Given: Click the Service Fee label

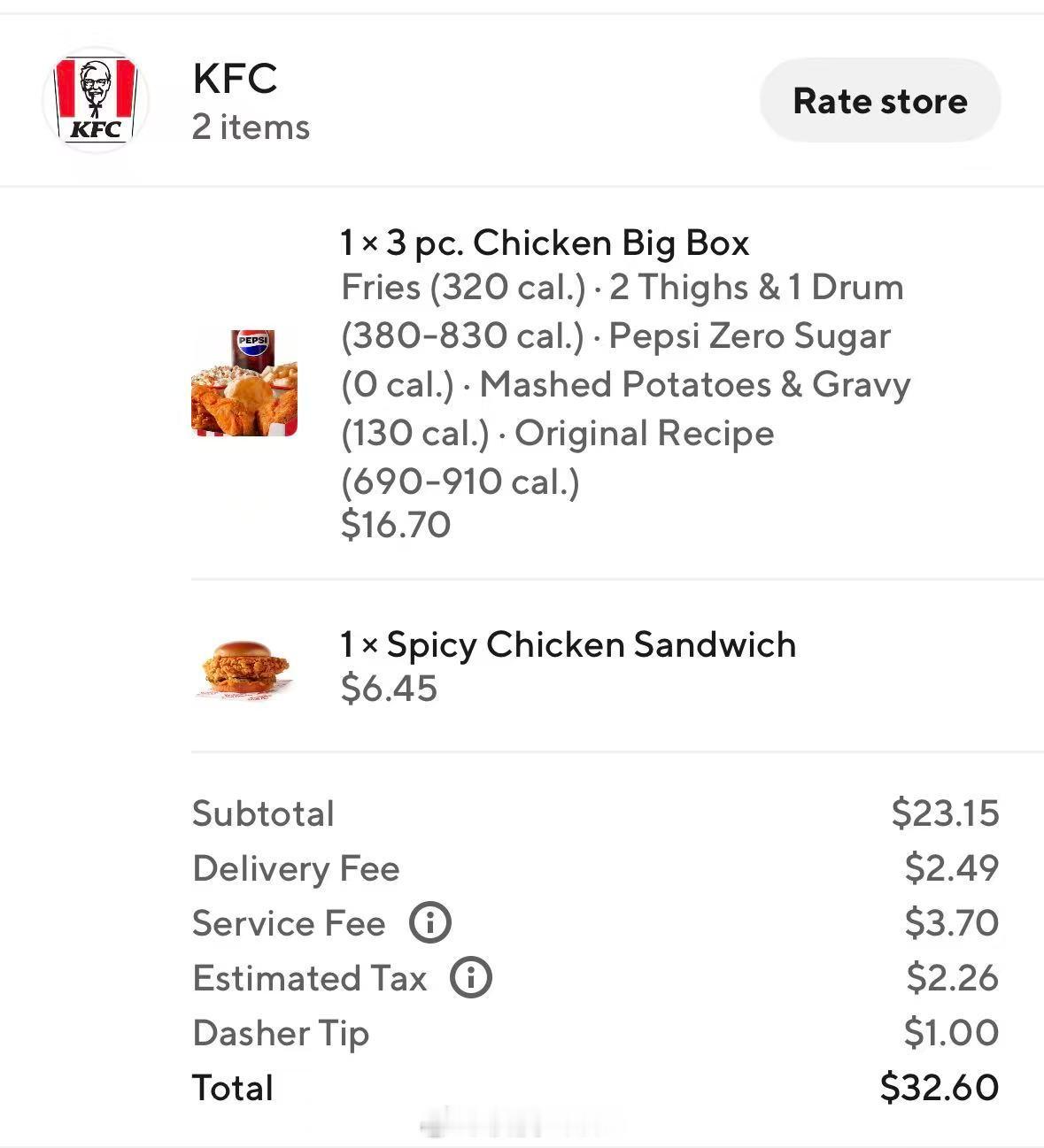Looking at the screenshot, I should point(289,922).
